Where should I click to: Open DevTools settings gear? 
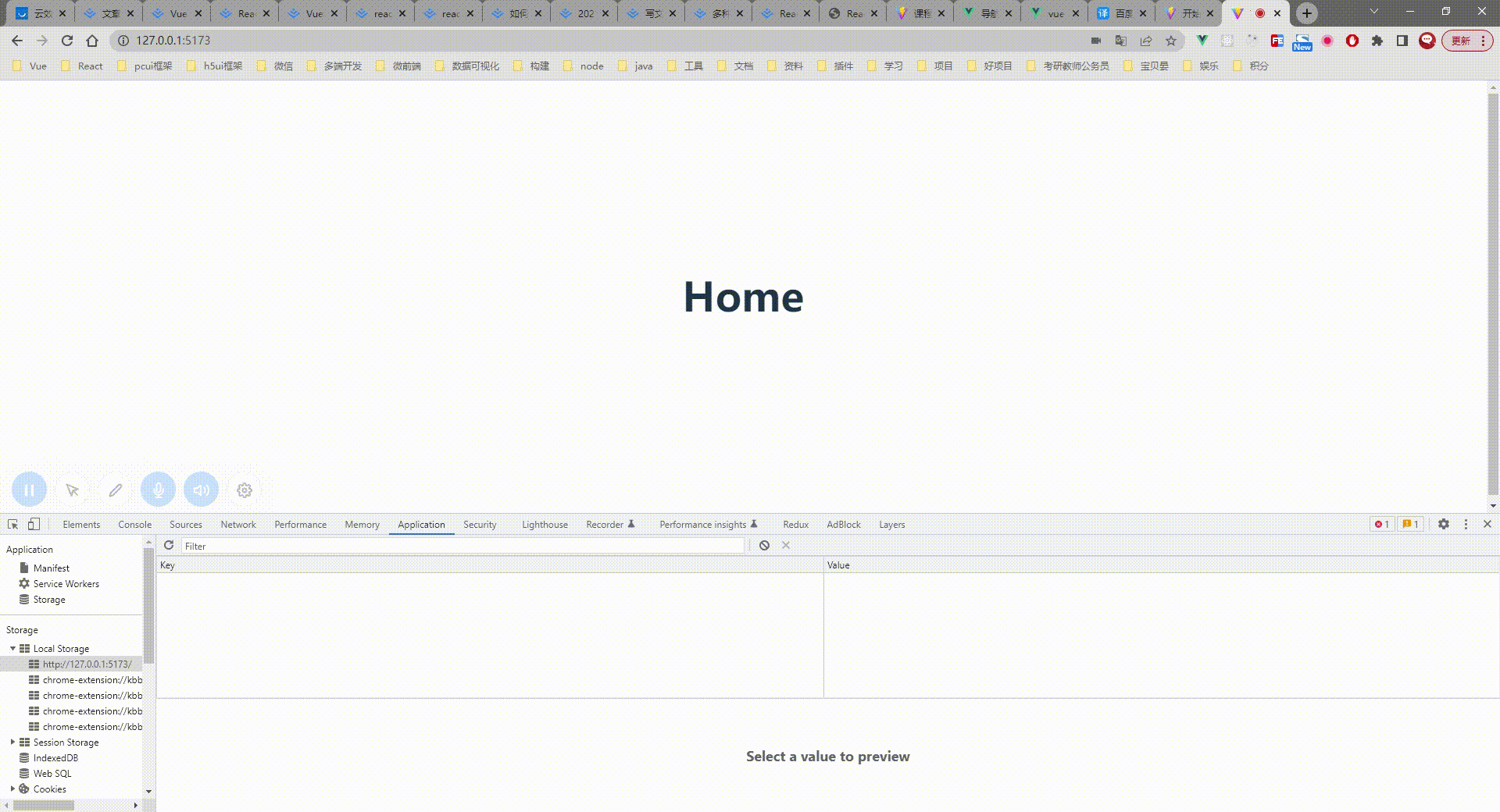pyautogui.click(x=1444, y=524)
